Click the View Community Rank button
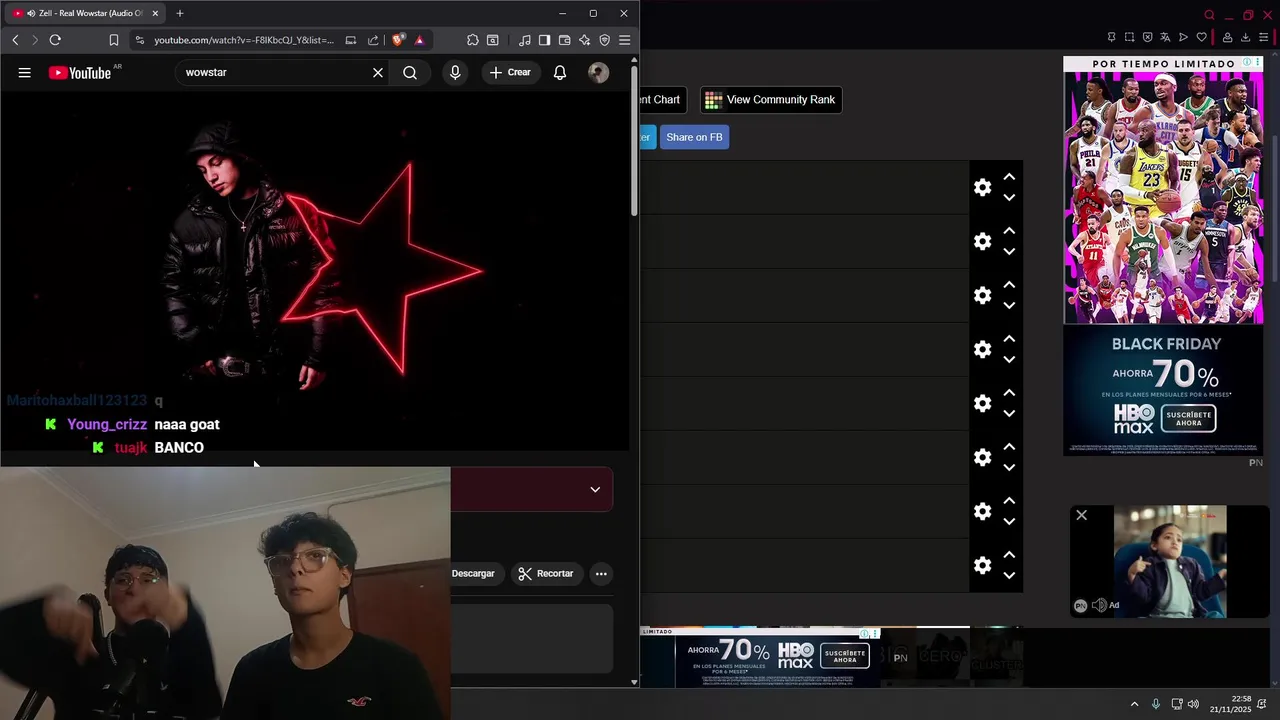The height and width of the screenshot is (720, 1280). pyautogui.click(x=770, y=100)
